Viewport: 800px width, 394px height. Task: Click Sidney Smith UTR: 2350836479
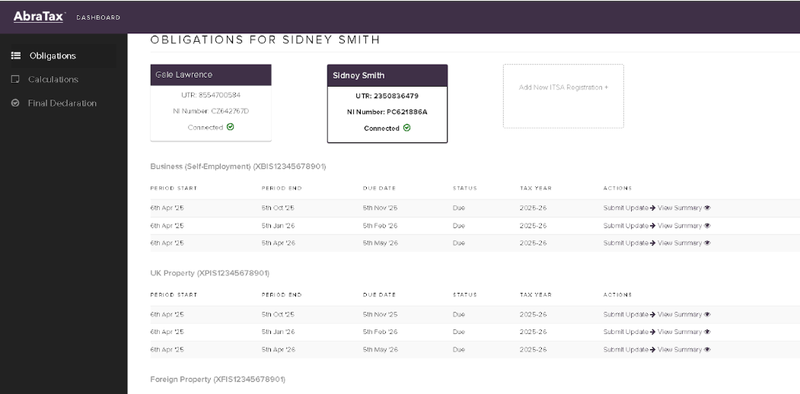pos(387,96)
